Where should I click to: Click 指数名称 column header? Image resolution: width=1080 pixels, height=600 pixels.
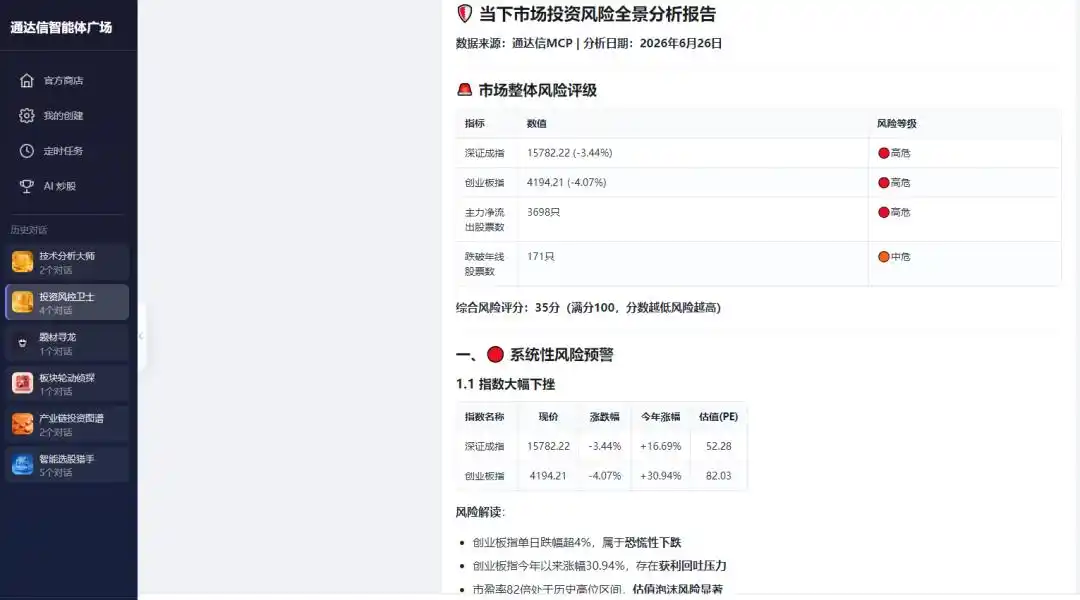[x=485, y=417]
